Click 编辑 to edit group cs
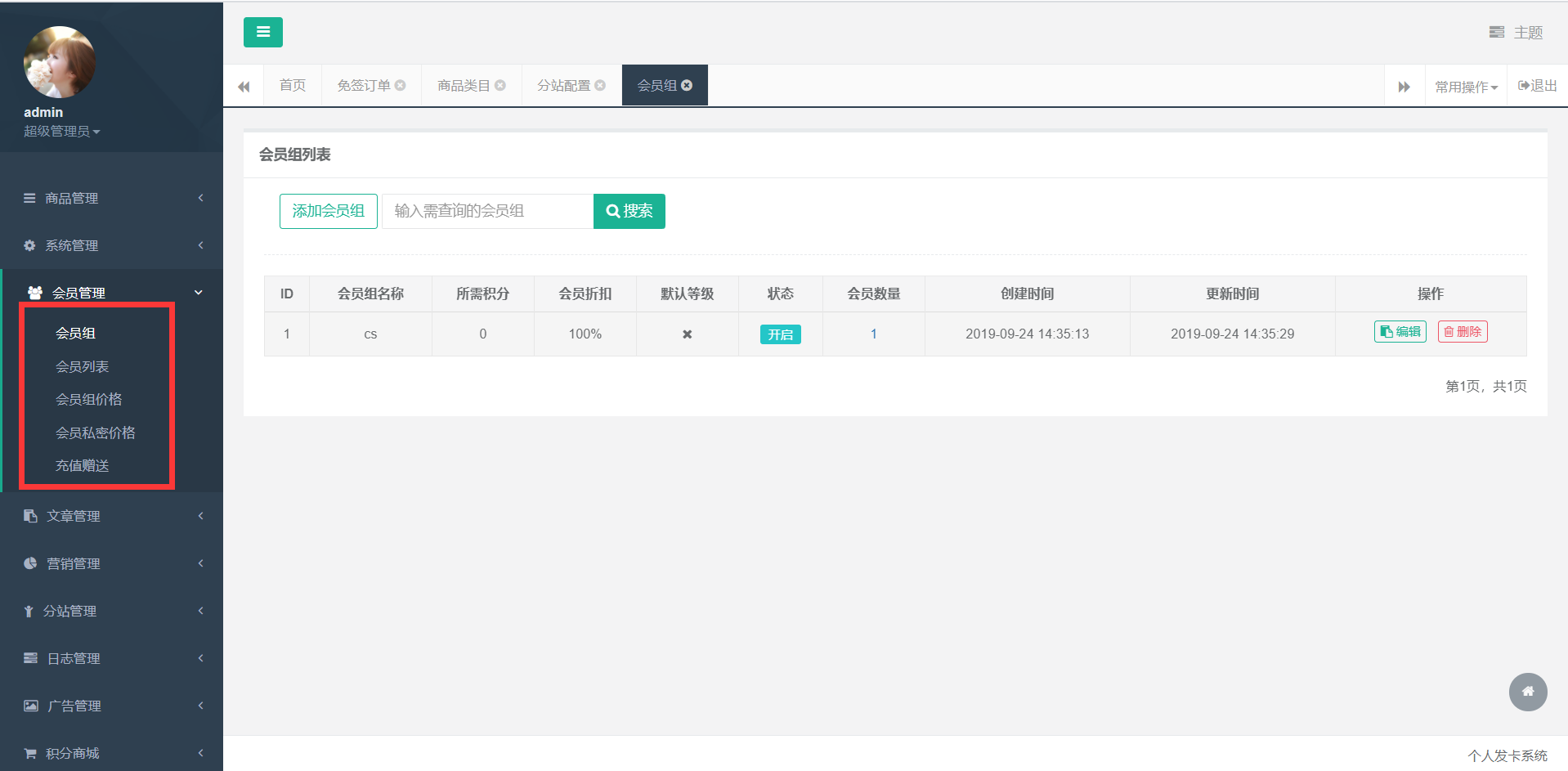The height and width of the screenshot is (771, 1568). (1400, 332)
